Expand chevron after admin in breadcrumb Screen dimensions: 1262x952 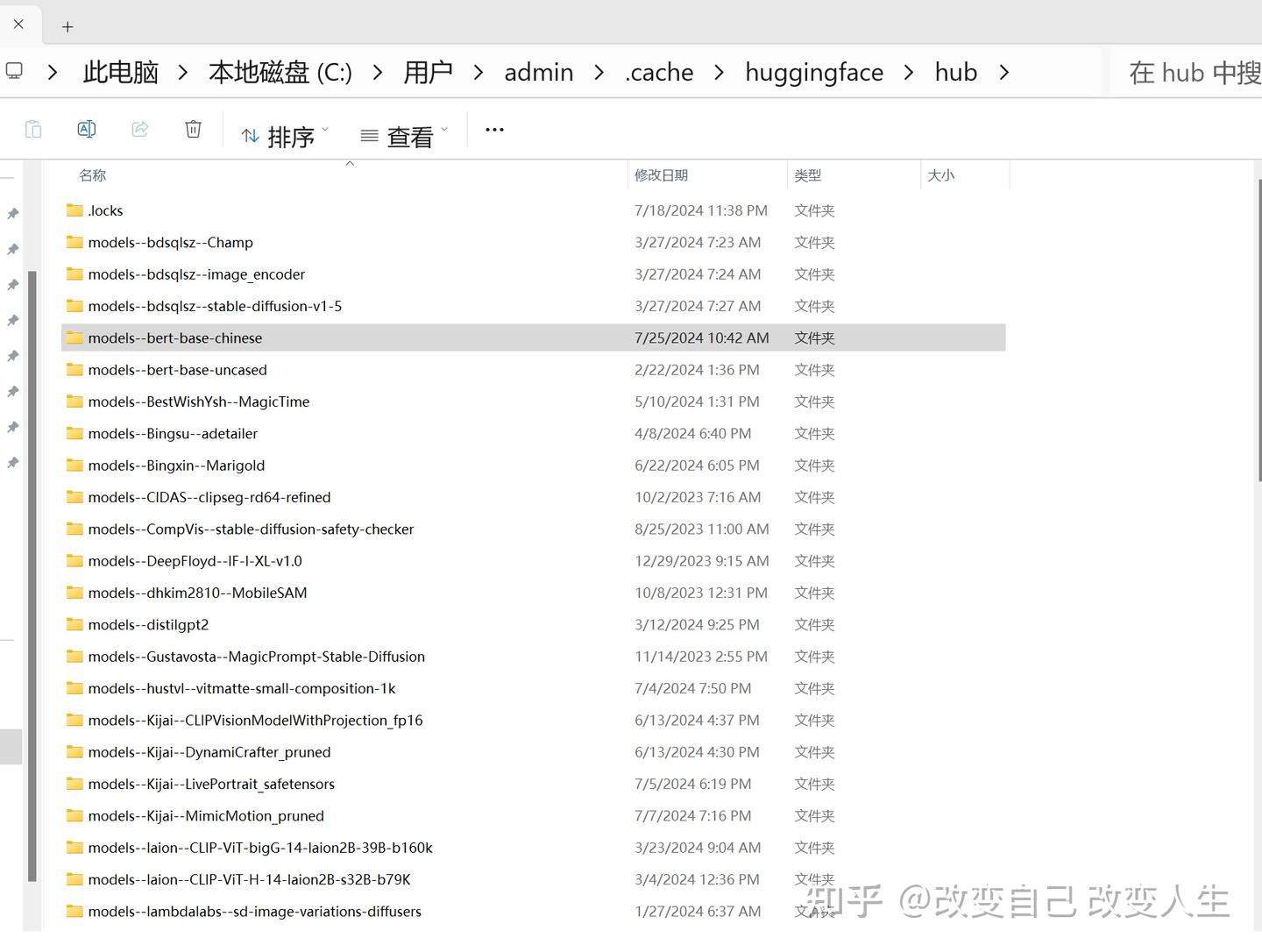(x=599, y=72)
